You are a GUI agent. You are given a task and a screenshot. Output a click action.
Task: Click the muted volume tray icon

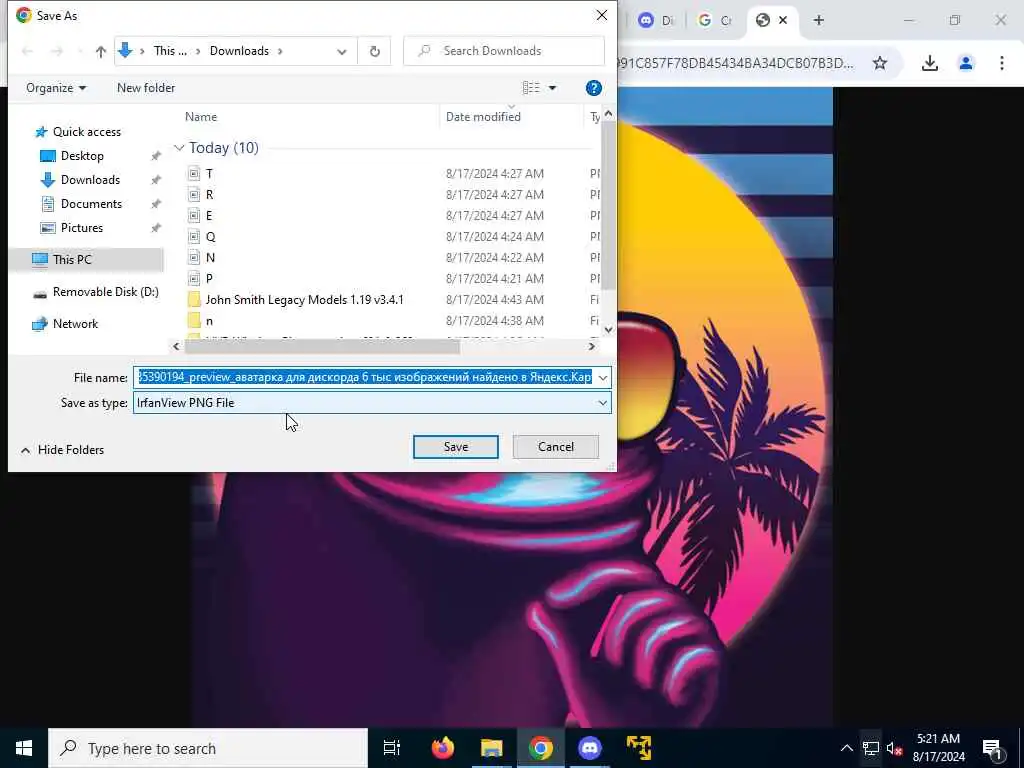point(895,748)
